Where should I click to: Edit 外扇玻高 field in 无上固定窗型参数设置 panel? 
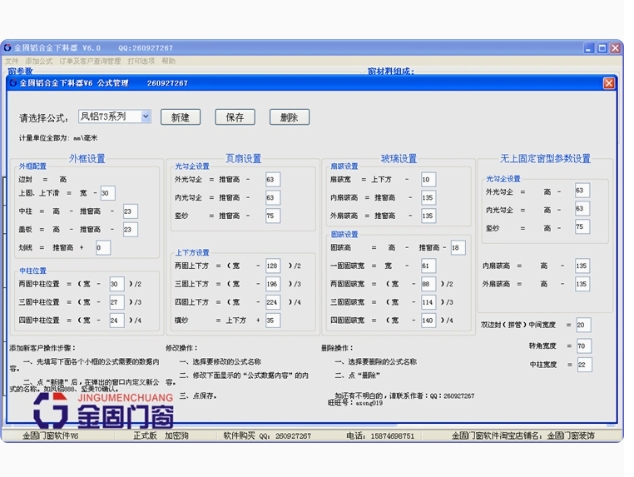point(582,284)
